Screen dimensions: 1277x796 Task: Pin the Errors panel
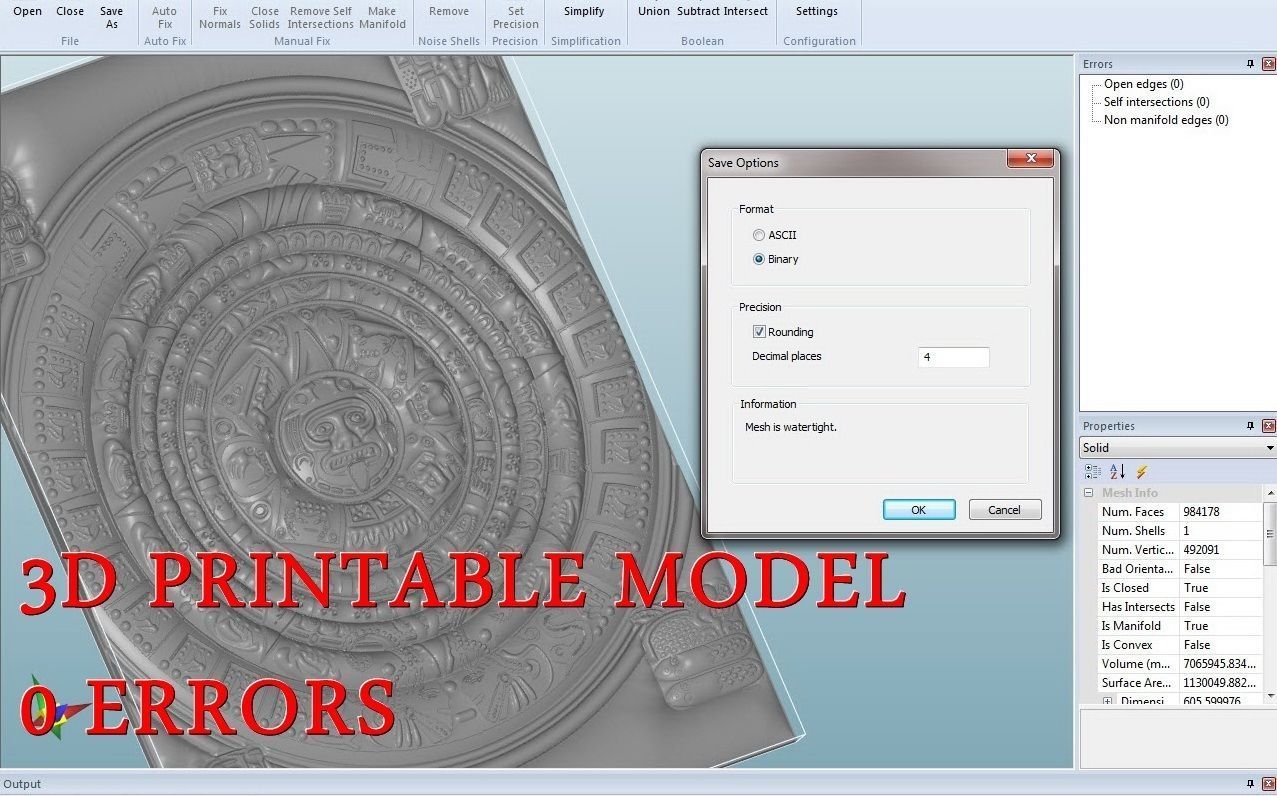tap(1250, 64)
